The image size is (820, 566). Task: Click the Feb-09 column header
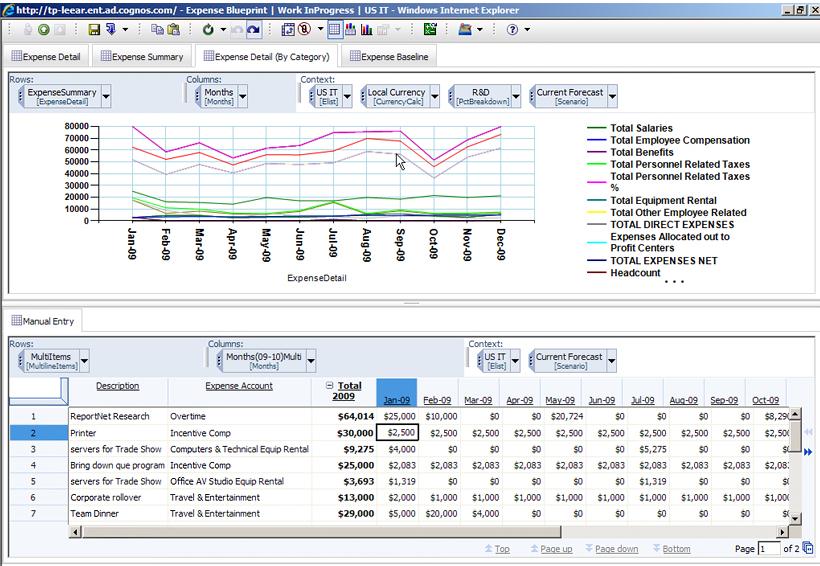point(437,400)
